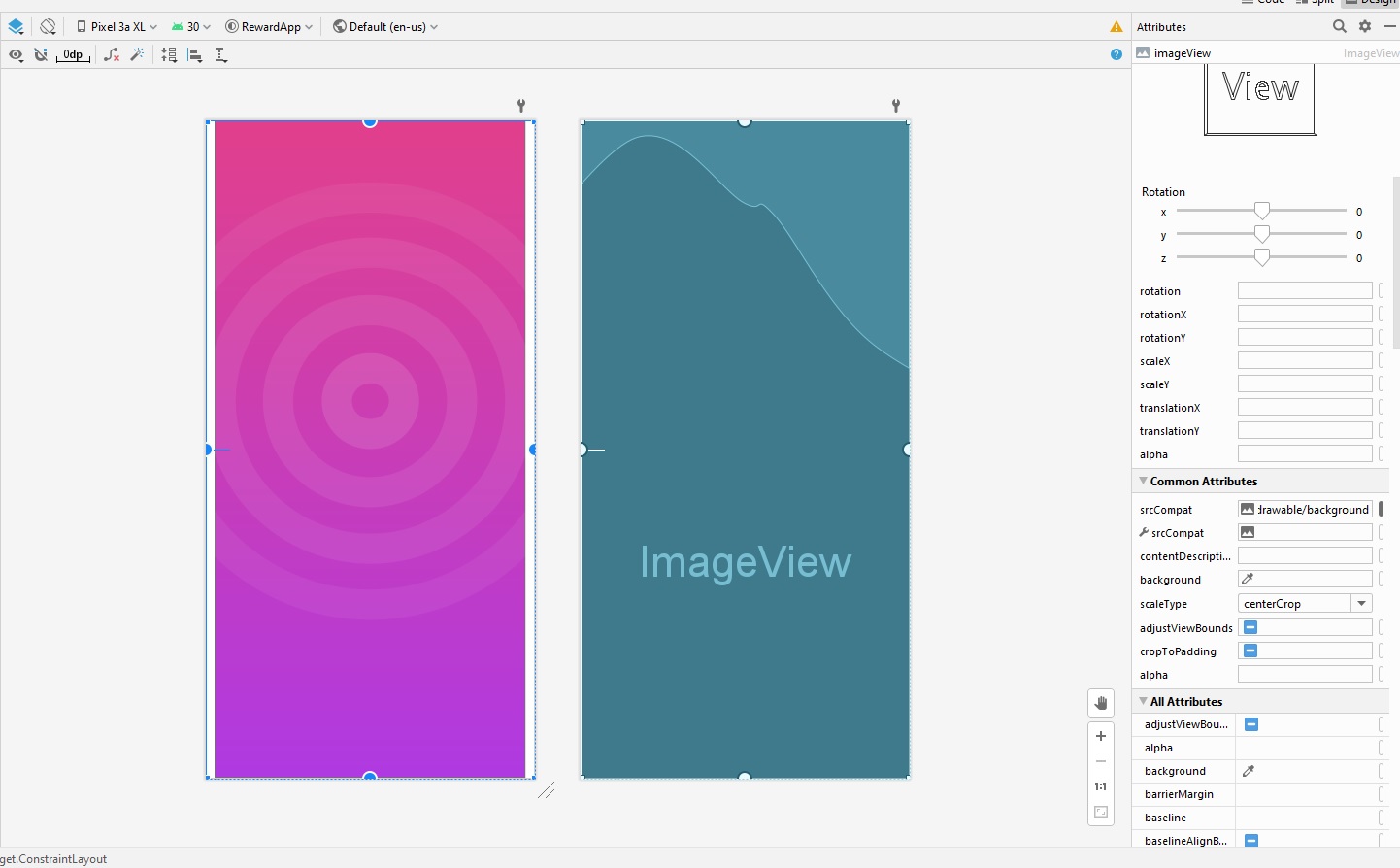Open the design surface layers selector
Image resolution: width=1400 pixels, height=868 pixels.
16,27
